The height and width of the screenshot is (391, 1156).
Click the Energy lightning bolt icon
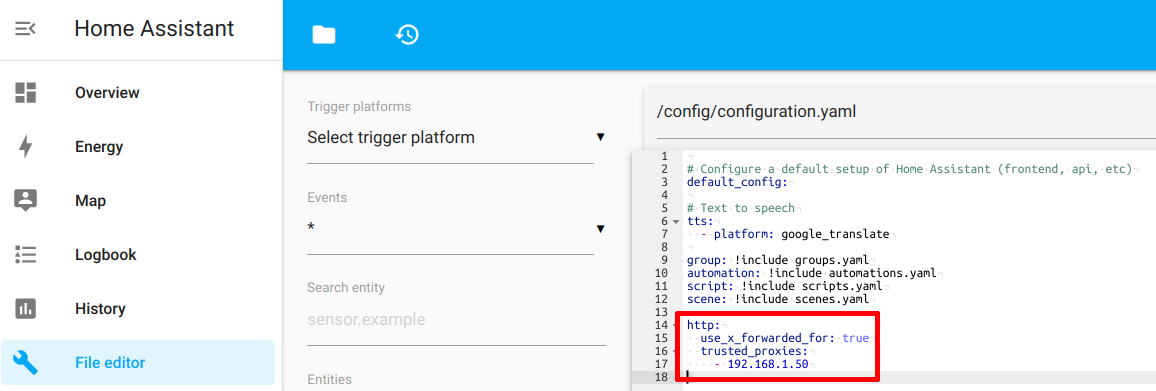point(26,147)
